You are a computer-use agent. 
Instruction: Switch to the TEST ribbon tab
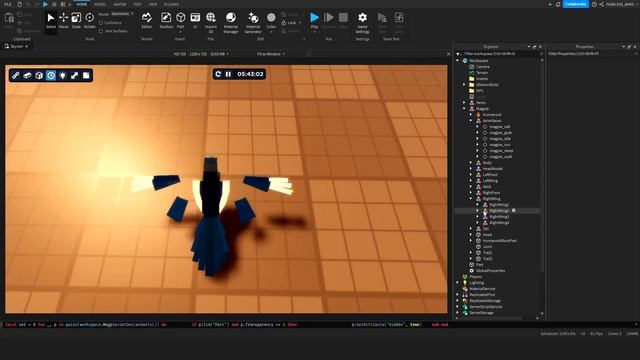[137, 4]
